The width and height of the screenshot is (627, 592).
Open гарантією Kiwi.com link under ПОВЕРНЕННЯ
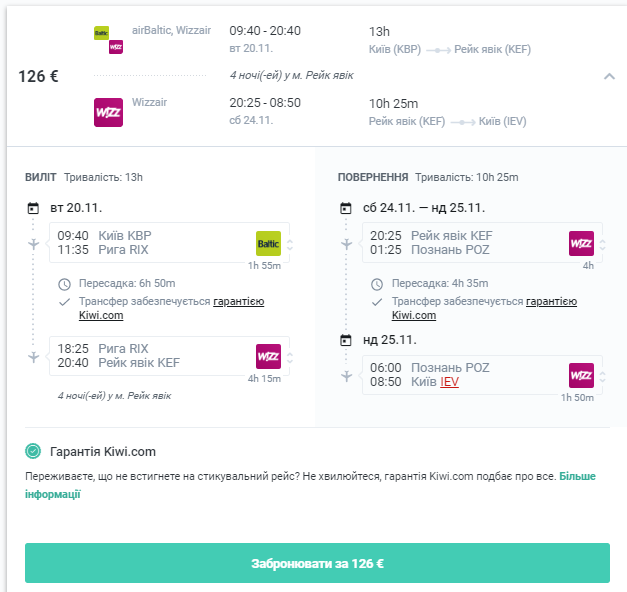click(551, 301)
